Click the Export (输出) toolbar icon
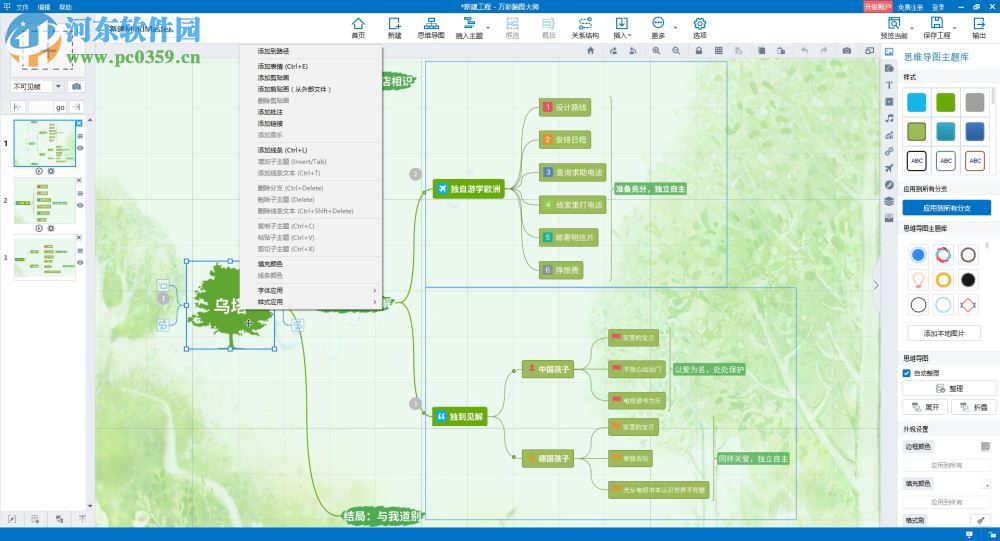The height and width of the screenshot is (541, 1000). point(979,27)
